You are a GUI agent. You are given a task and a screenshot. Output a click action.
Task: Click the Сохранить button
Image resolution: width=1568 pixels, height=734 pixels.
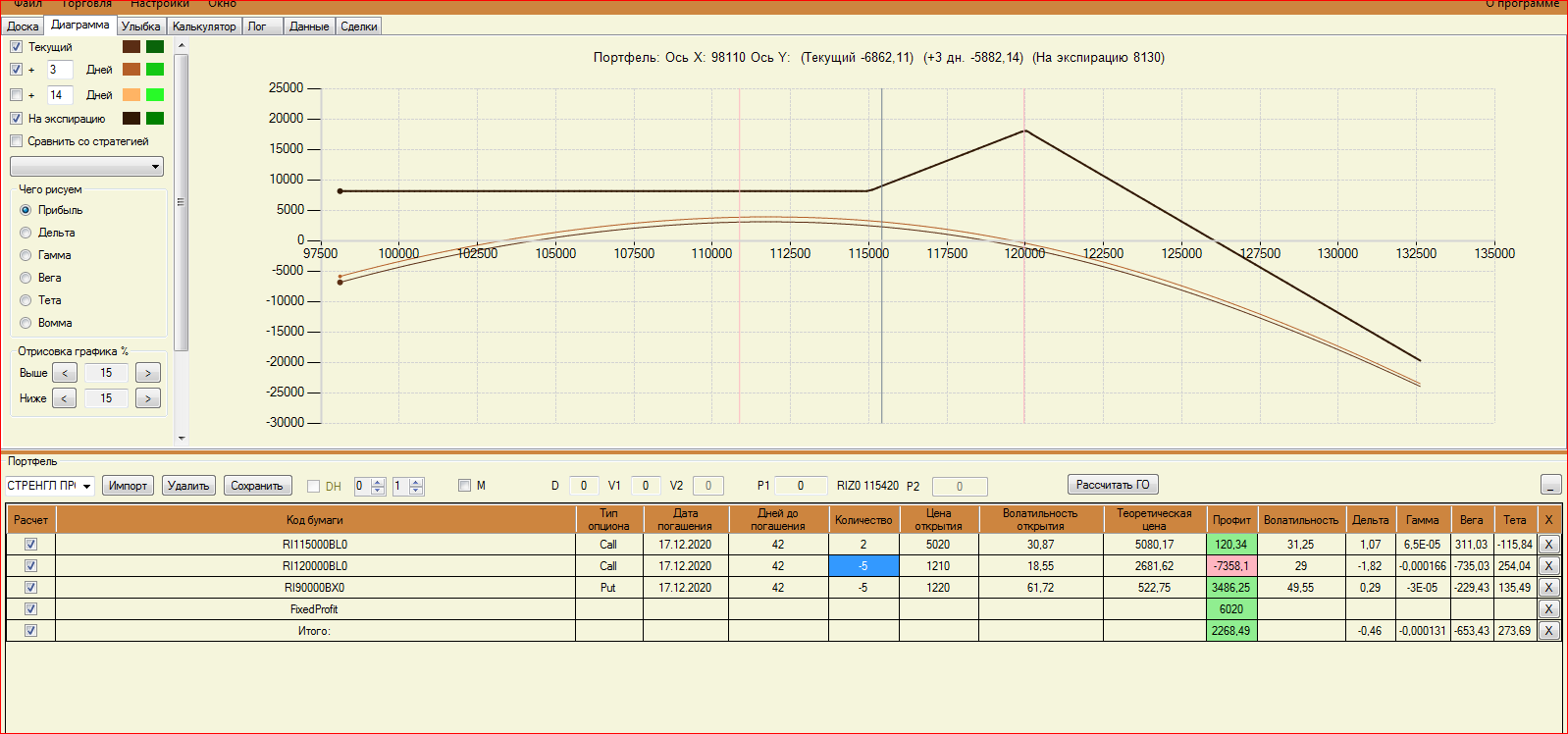coord(256,486)
